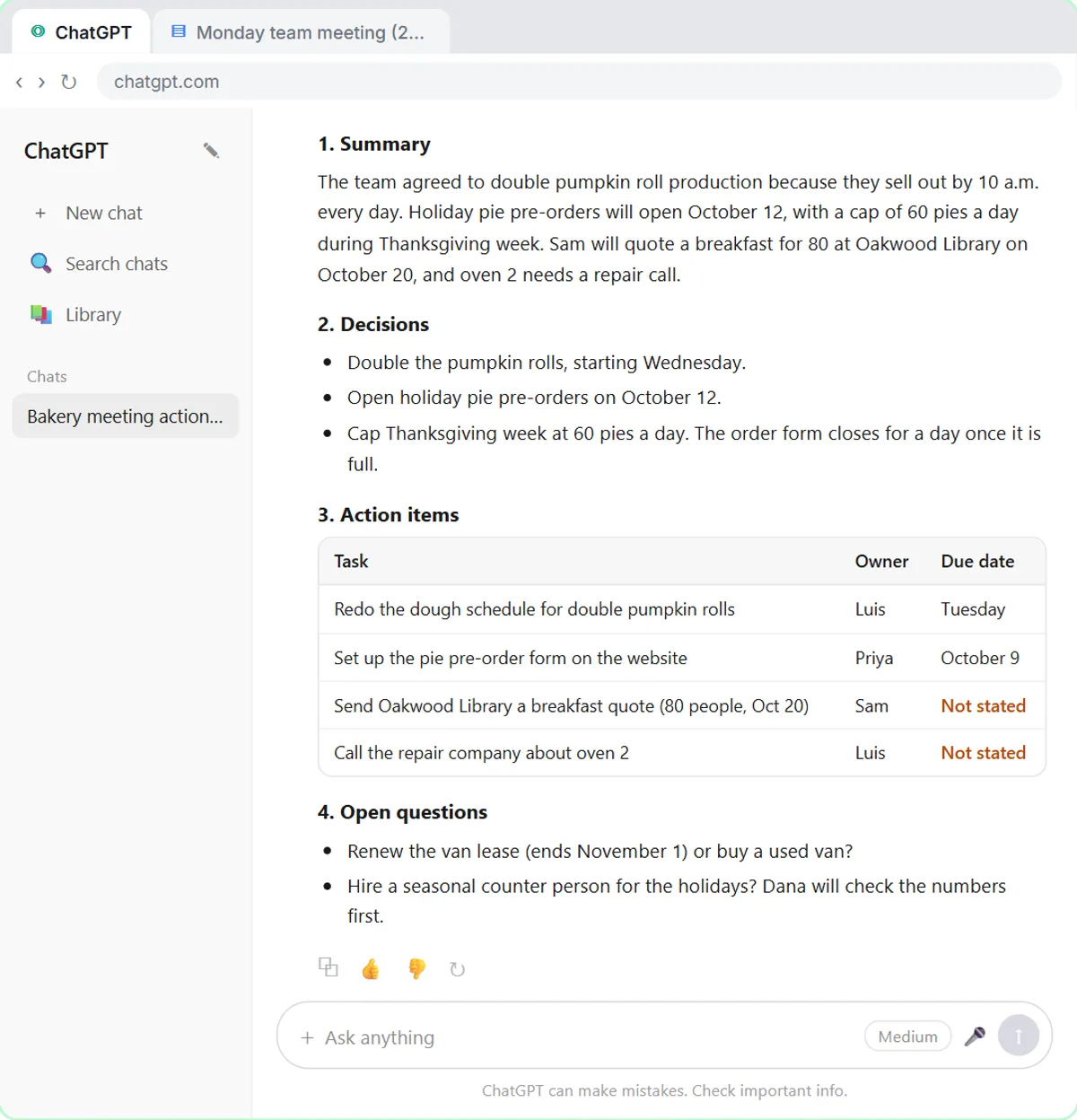Click 'Redo the dough schedule' task text
Screen dimensions: 1077x1120
click(534, 610)
